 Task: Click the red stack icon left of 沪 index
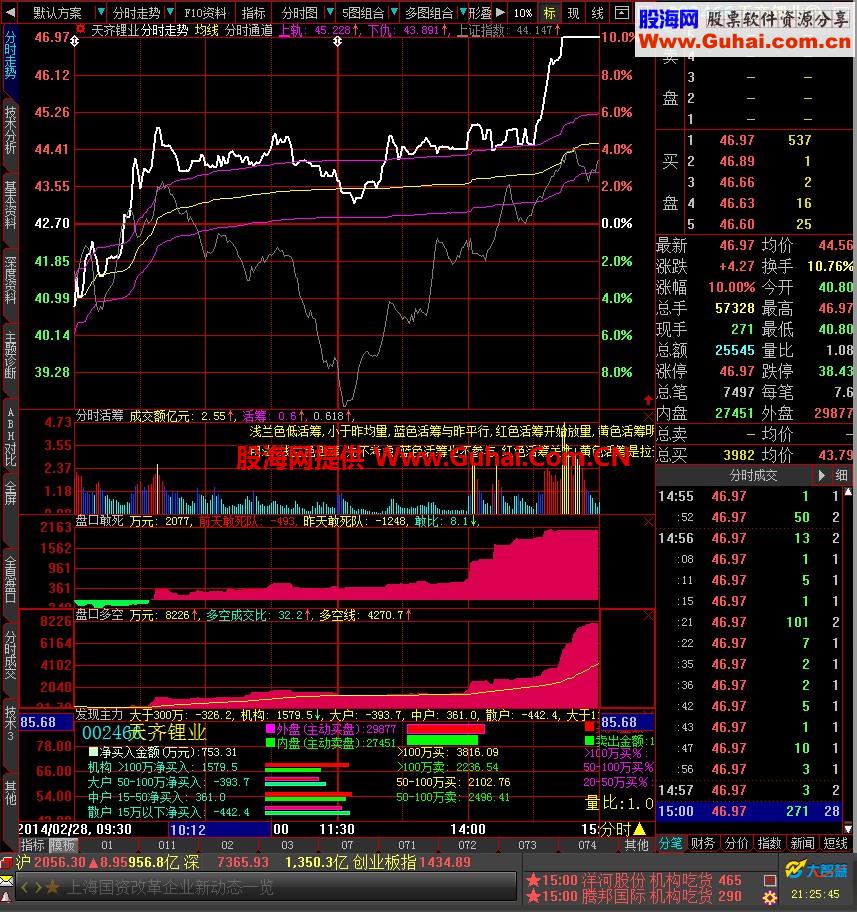6,862
